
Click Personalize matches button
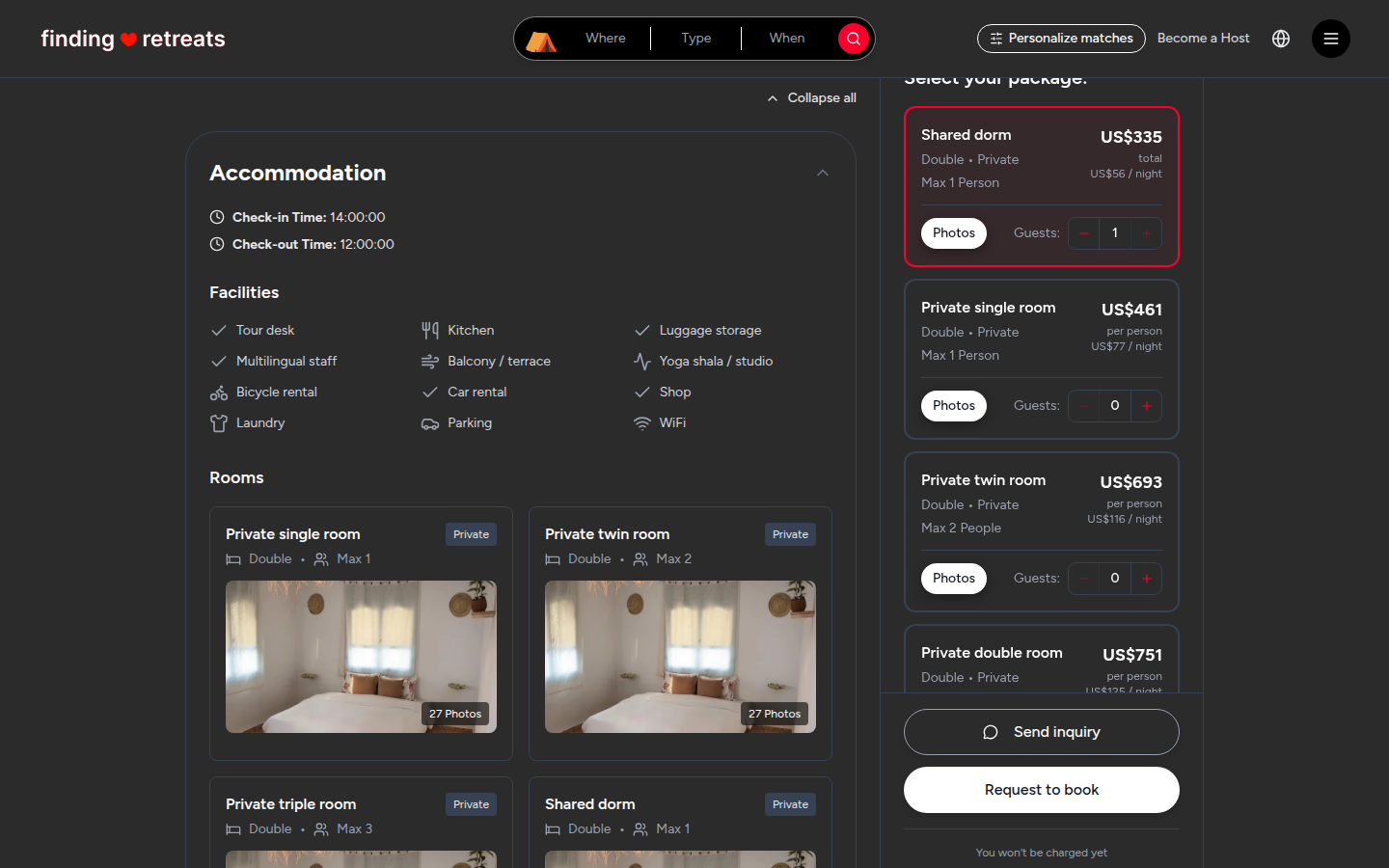[x=1061, y=39]
